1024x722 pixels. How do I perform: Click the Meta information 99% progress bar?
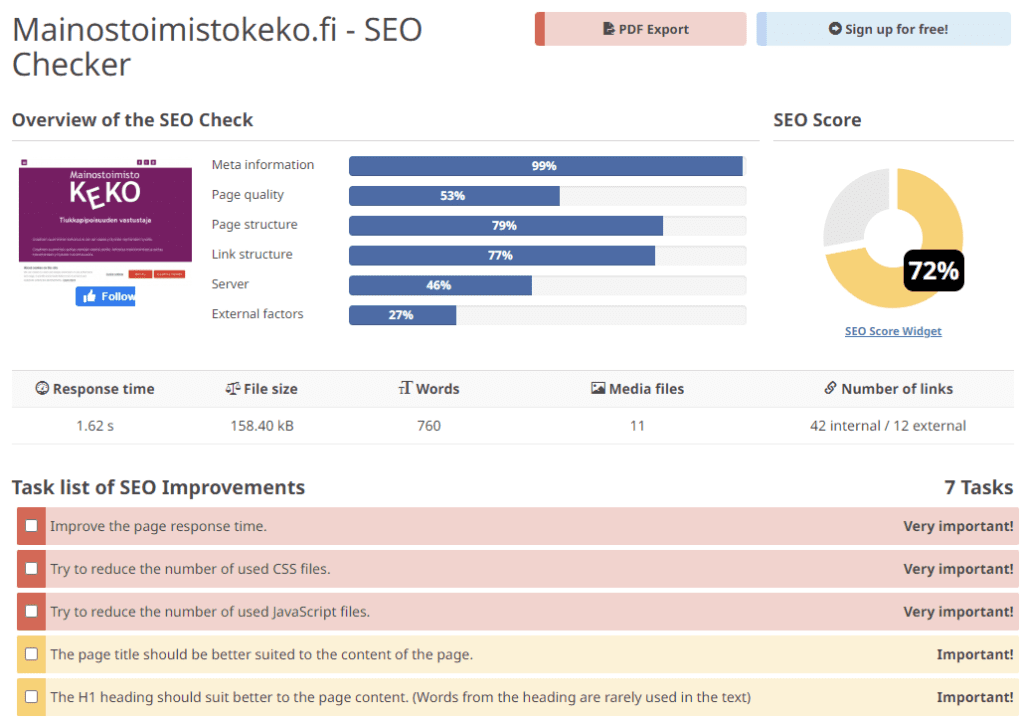[x=547, y=166]
